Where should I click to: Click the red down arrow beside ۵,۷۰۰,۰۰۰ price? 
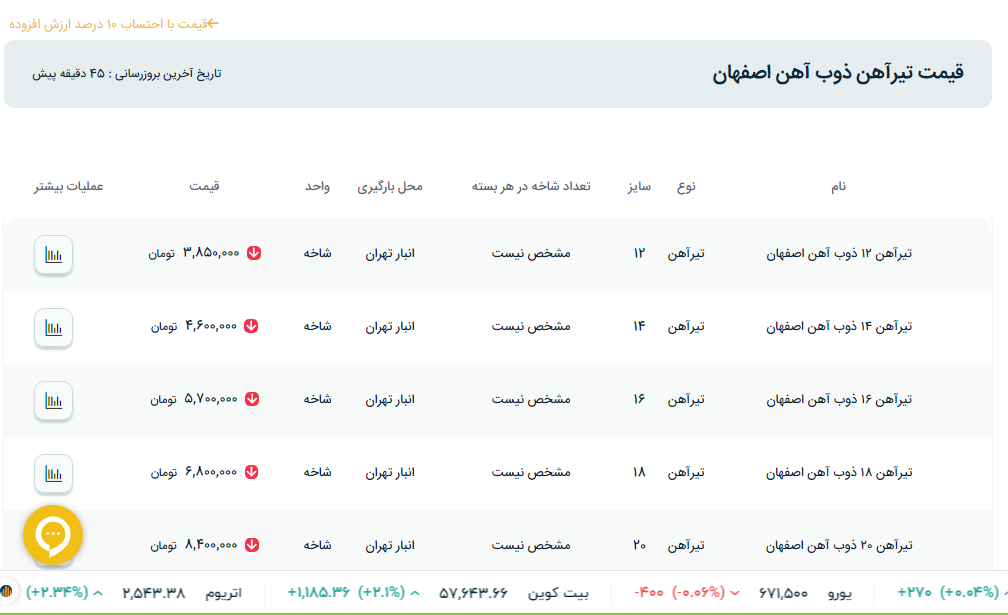252,399
